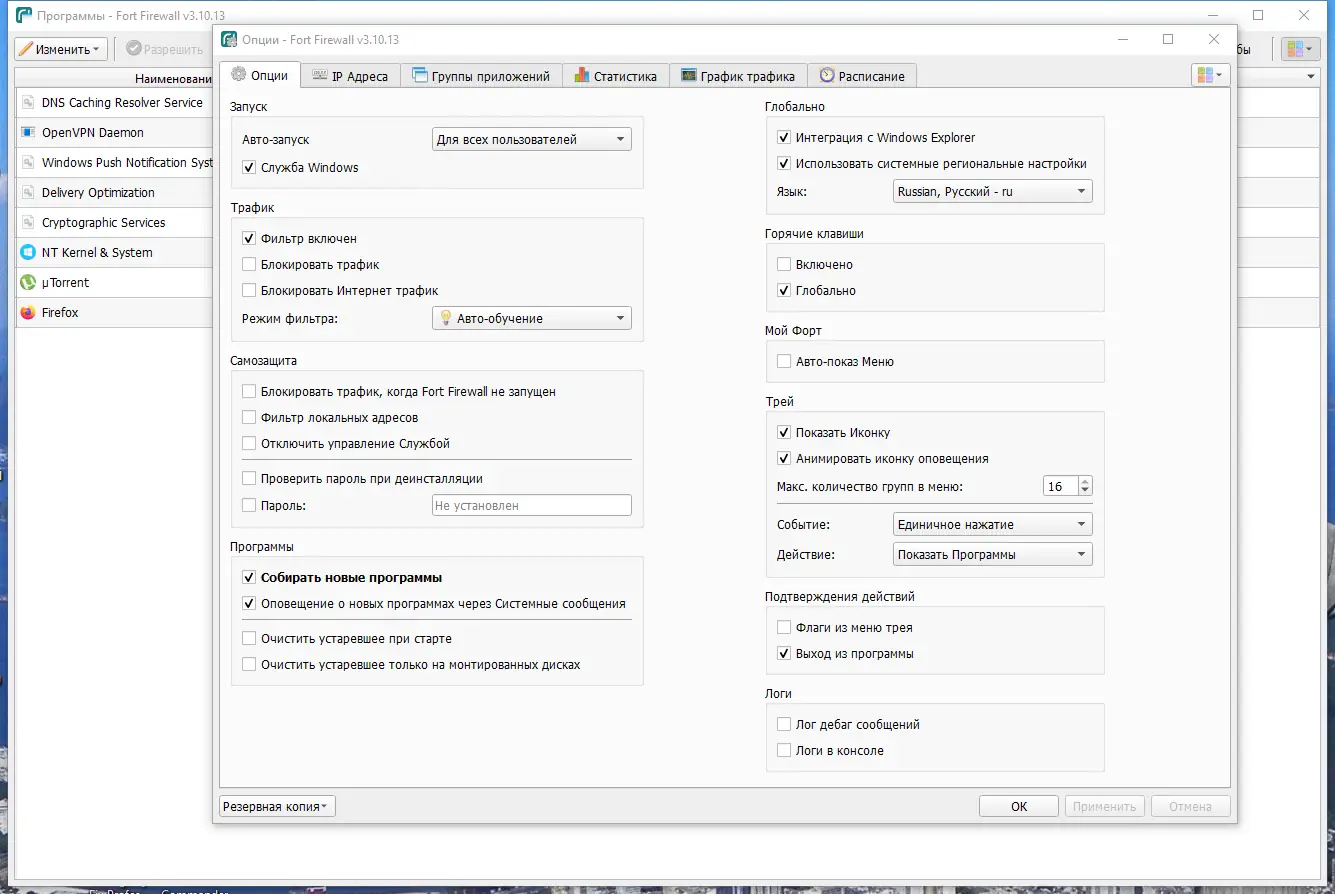Image resolution: width=1335 pixels, height=894 pixels.
Task: Select the OpenVPN Daemon row text
Action: (x=93, y=132)
